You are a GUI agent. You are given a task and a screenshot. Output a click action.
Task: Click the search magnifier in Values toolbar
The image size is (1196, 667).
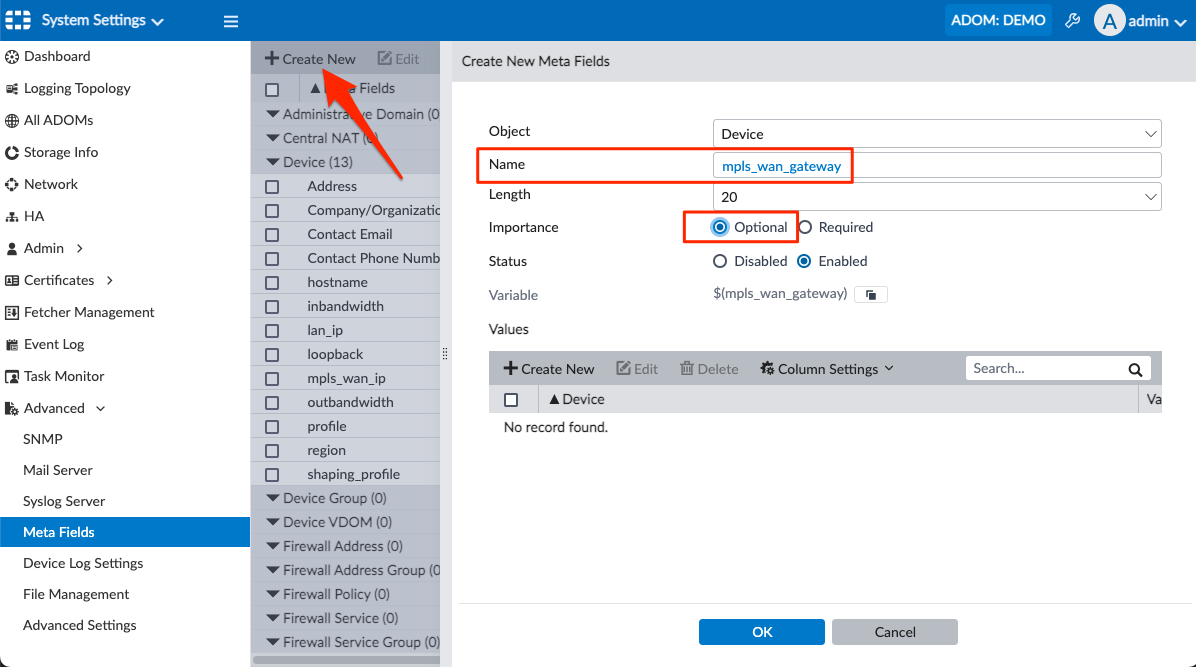point(1135,368)
